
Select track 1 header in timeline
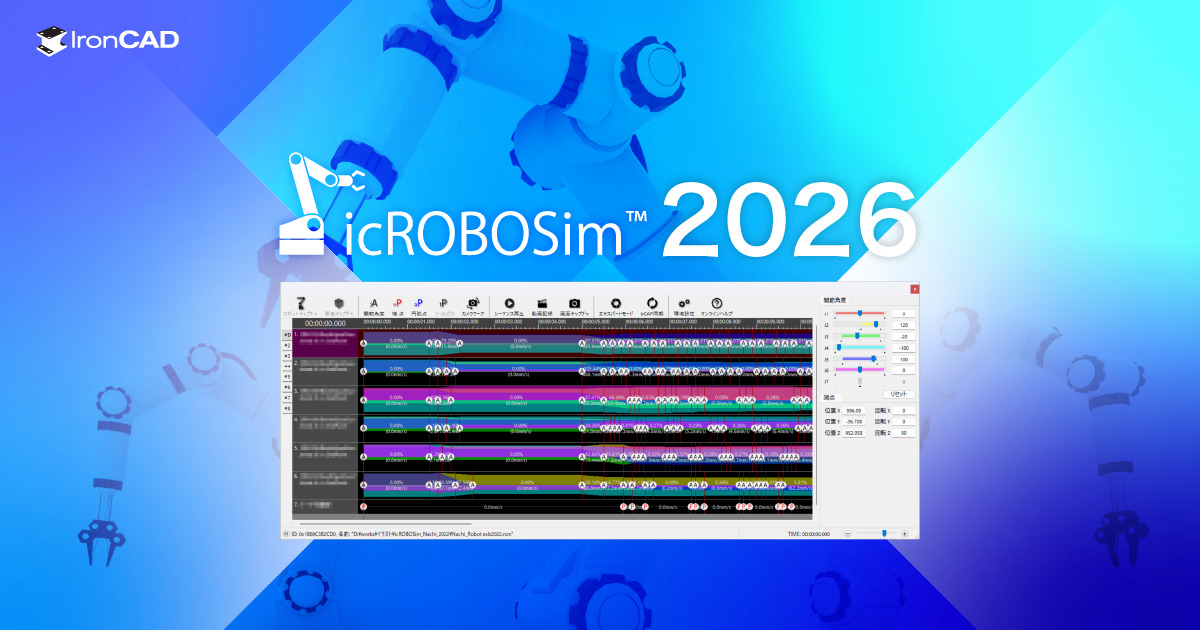[x=325, y=343]
